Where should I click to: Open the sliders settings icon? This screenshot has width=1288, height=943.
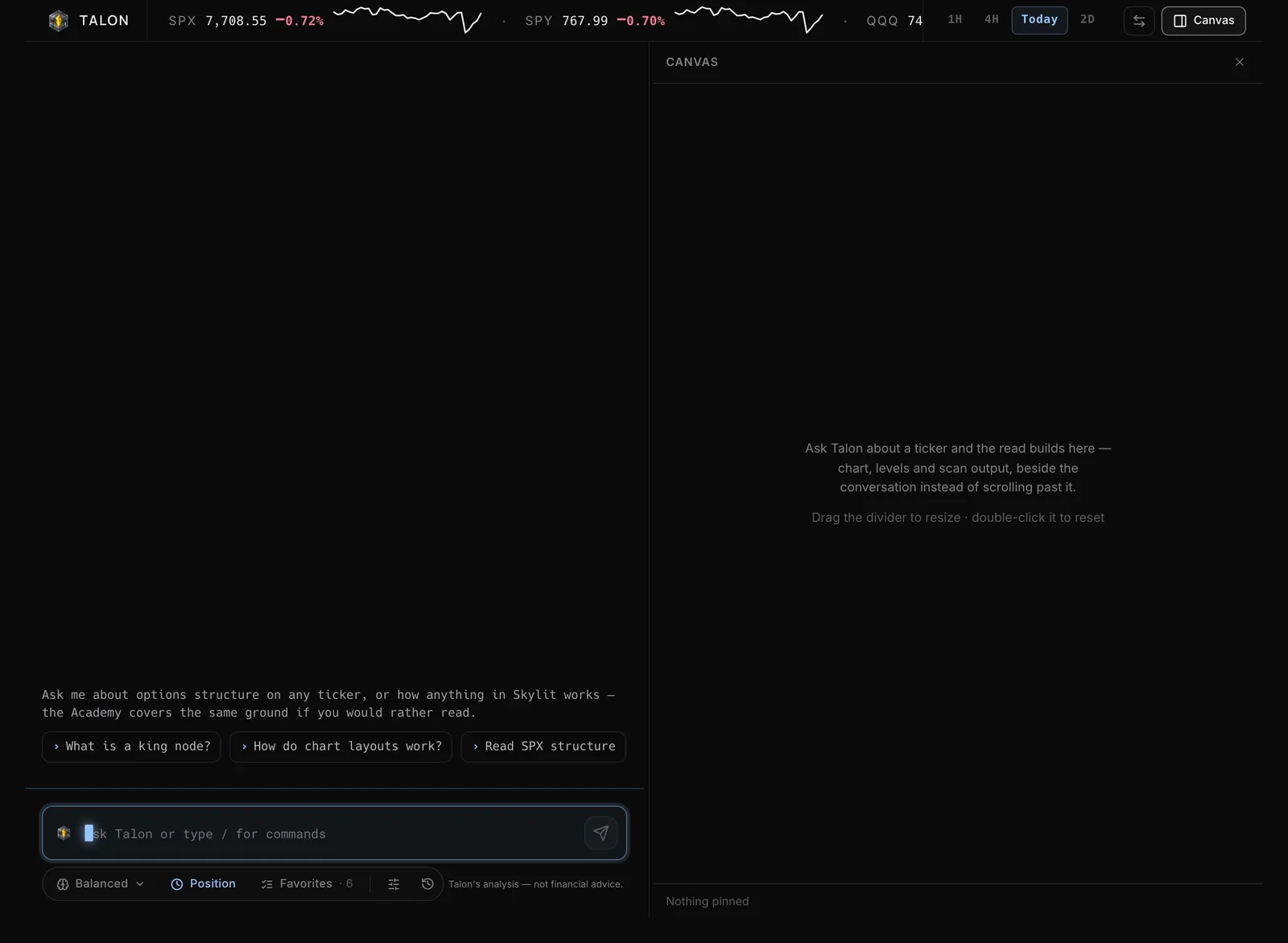(394, 884)
